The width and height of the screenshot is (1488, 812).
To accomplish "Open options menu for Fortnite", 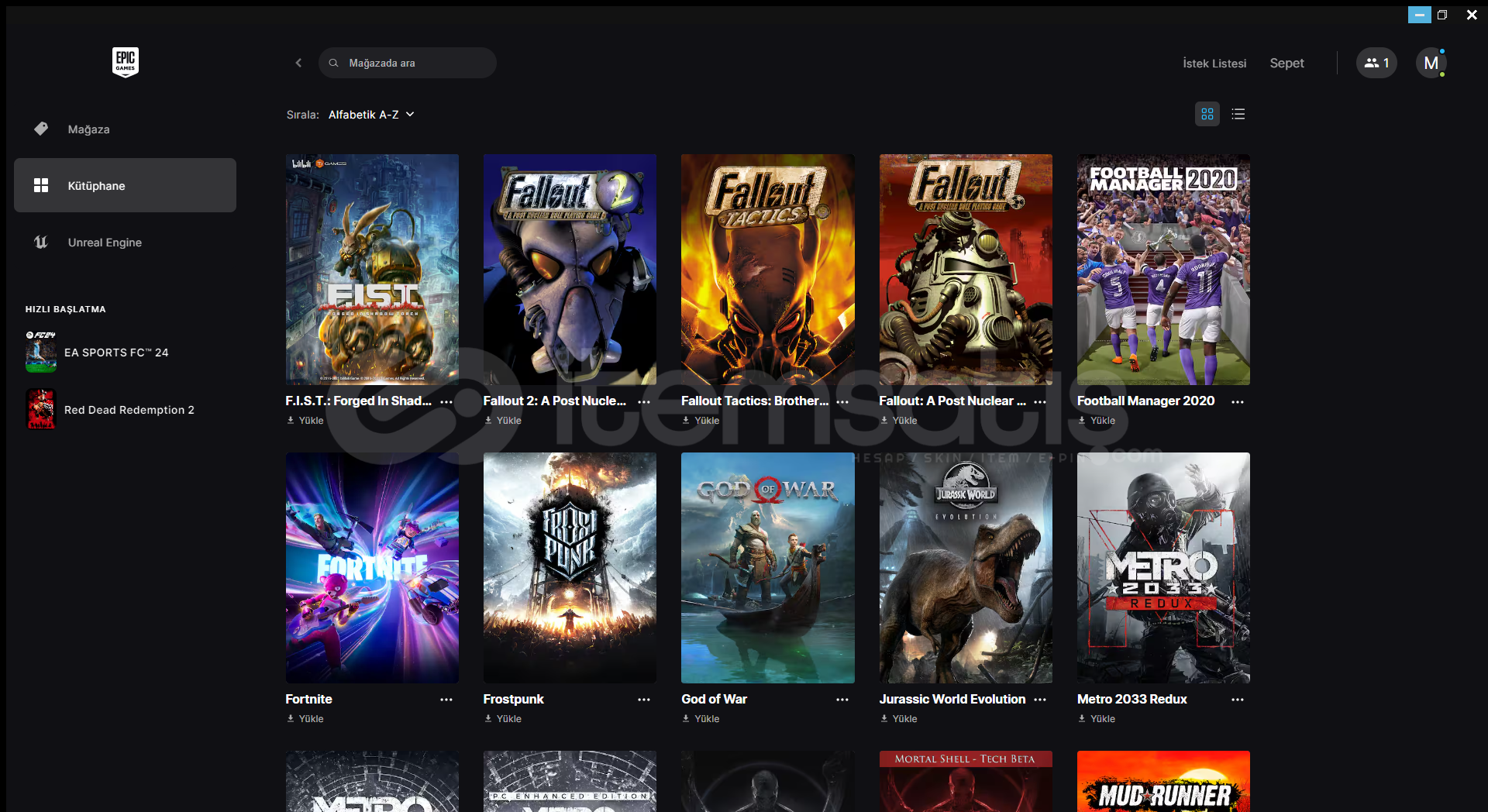I will (x=446, y=700).
